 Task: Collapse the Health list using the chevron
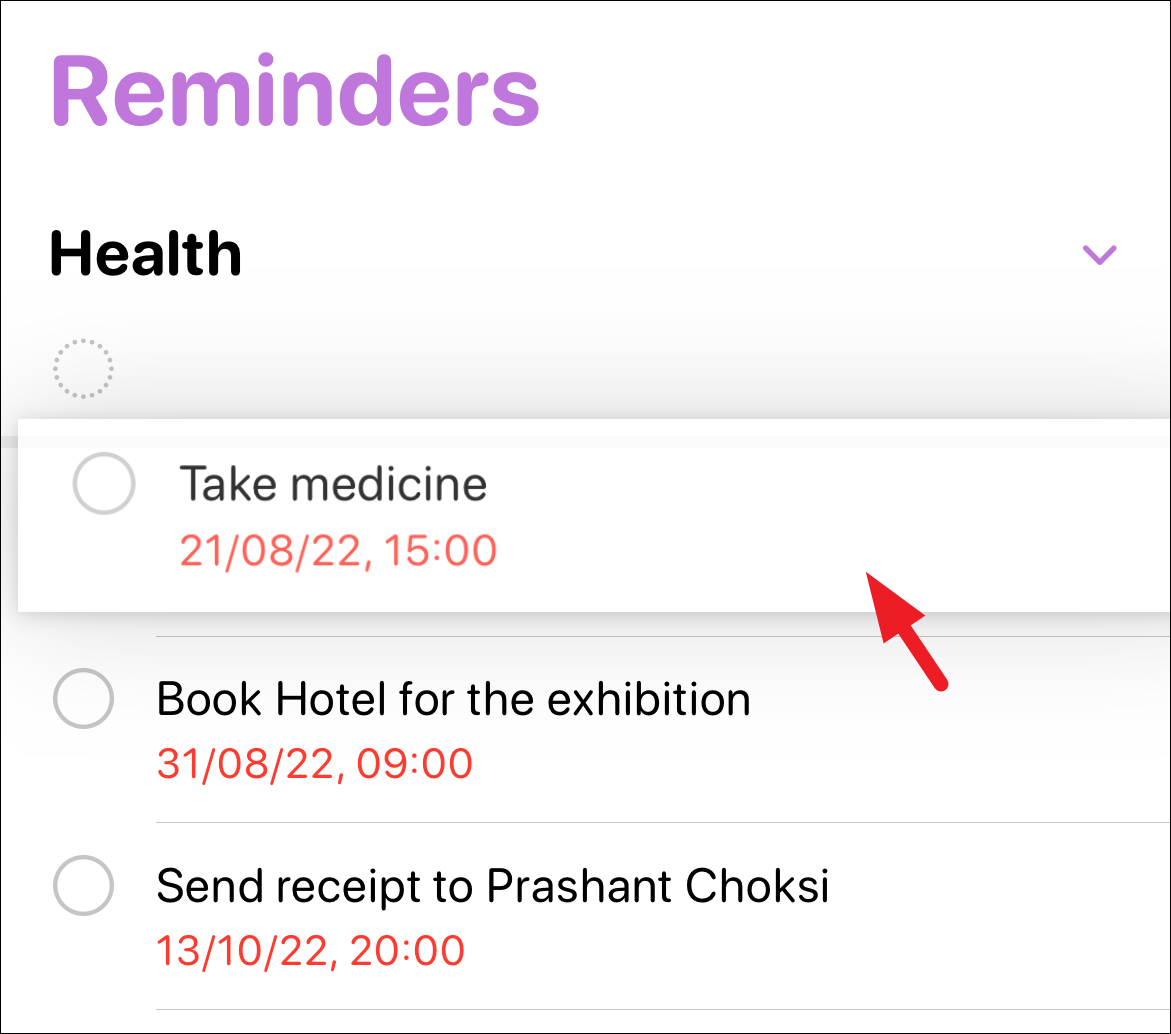tap(1099, 255)
